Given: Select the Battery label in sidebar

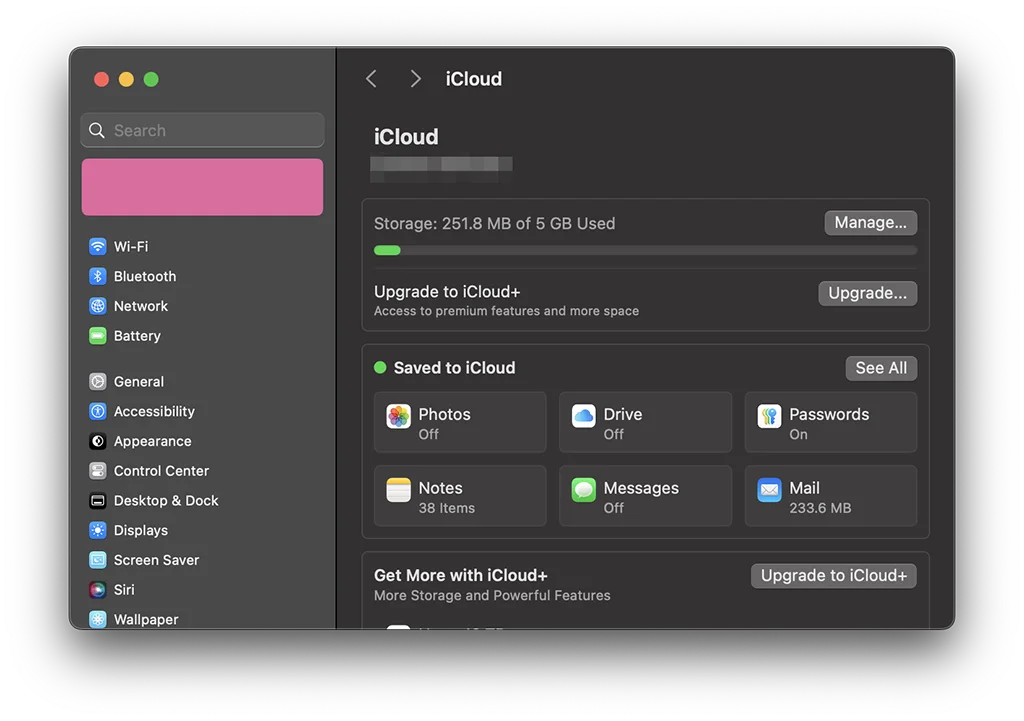Looking at the screenshot, I should (137, 336).
